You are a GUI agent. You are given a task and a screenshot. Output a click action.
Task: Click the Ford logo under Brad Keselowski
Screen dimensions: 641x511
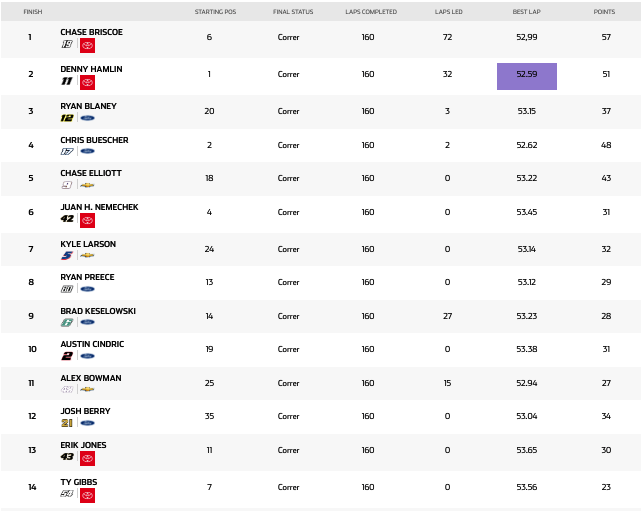click(x=87, y=322)
